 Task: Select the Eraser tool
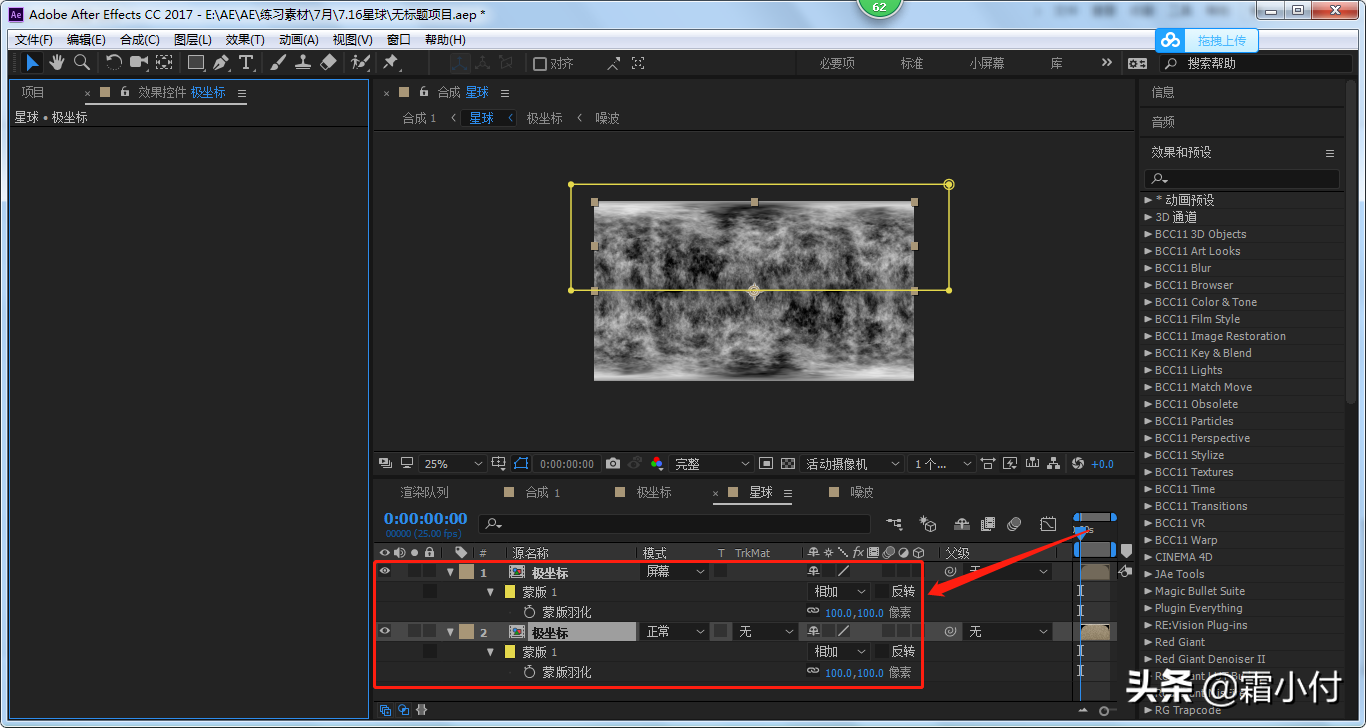point(328,63)
